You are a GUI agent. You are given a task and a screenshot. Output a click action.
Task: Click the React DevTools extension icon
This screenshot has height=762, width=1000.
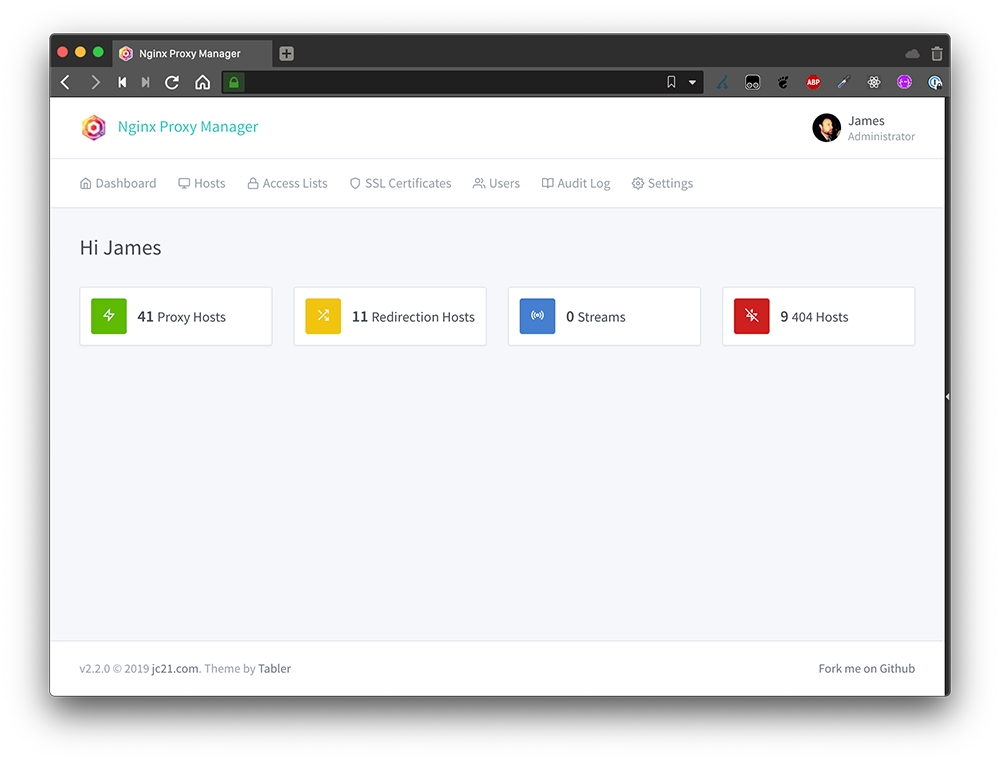tap(874, 82)
